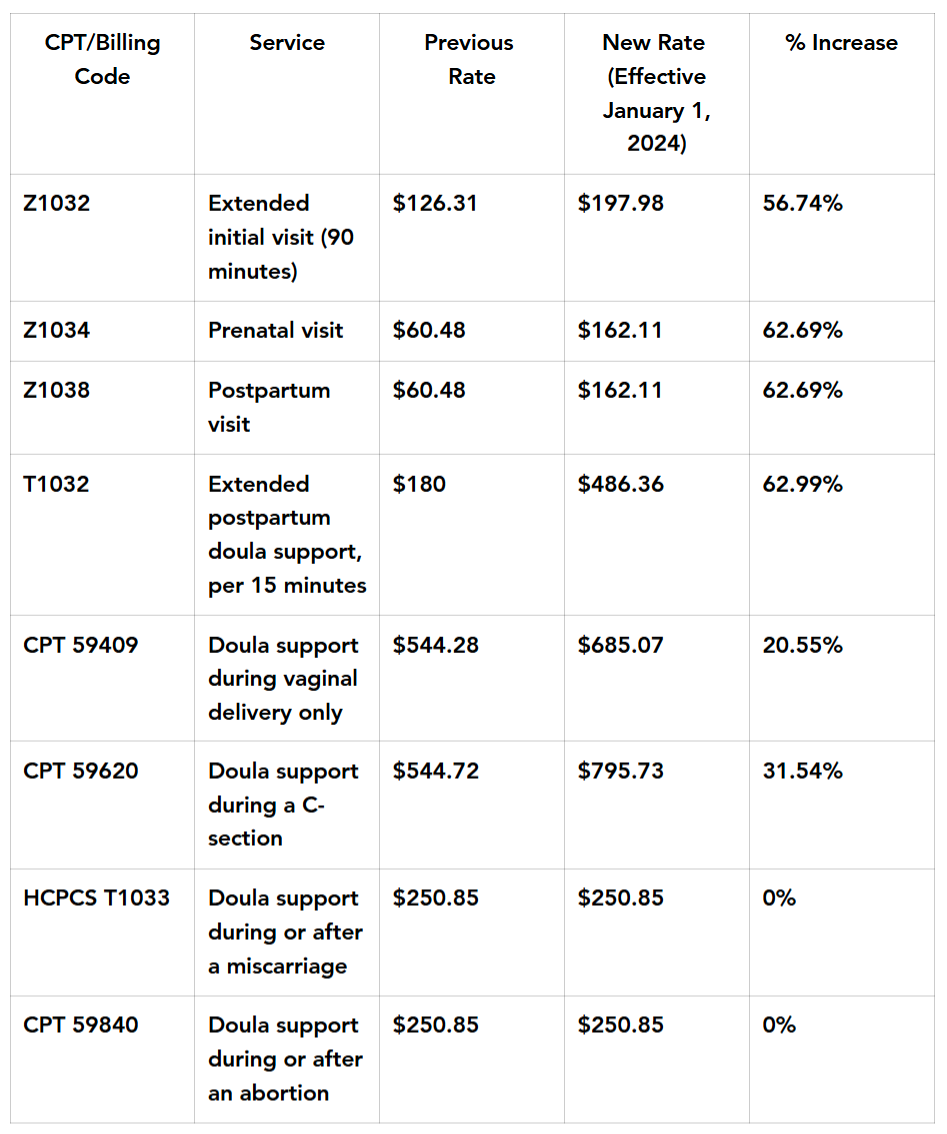Click Doula support during or after a miscarriage

[x=285, y=932]
